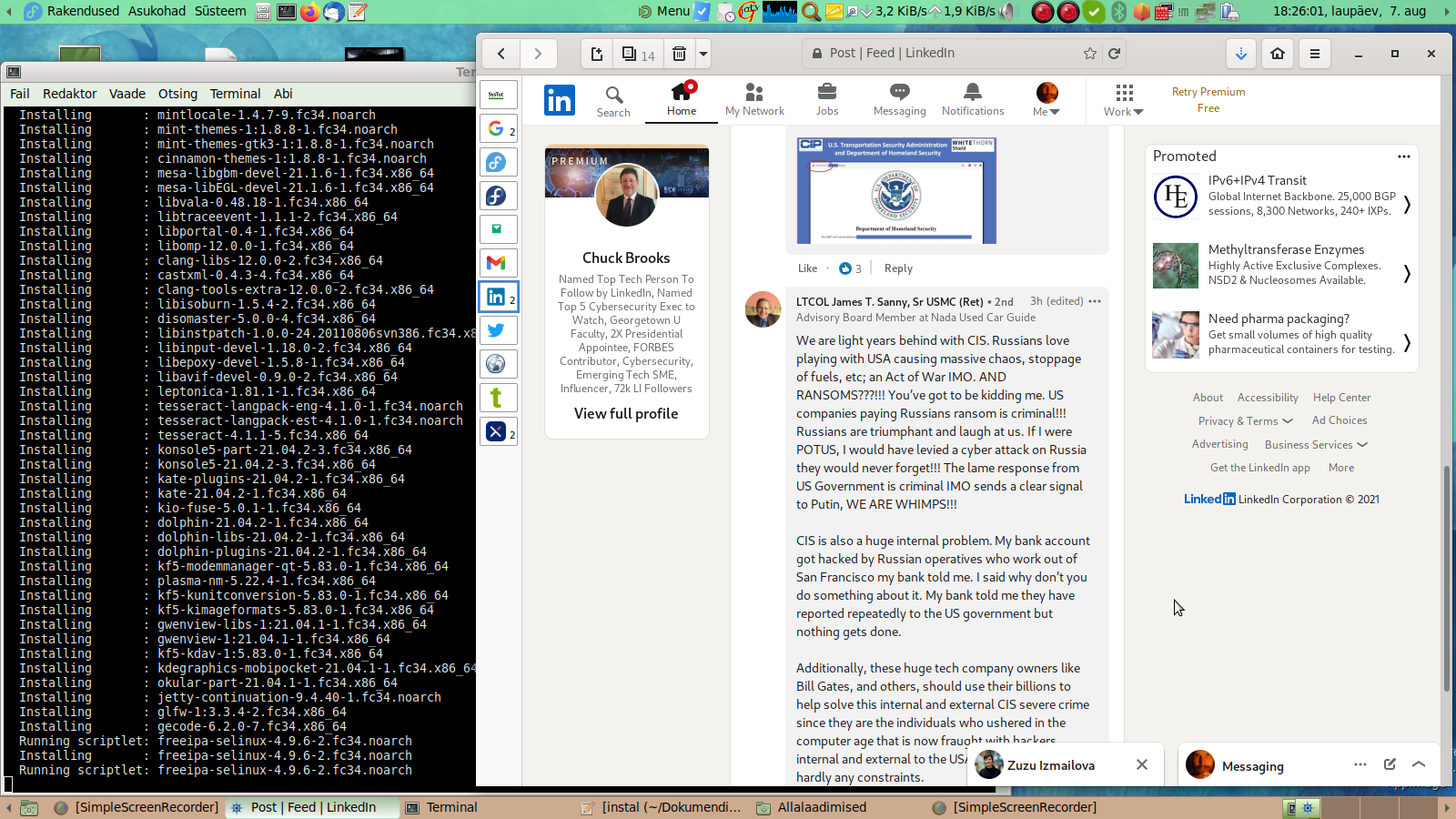
Task: Open the browser hamburger menu
Action: coord(1315,54)
